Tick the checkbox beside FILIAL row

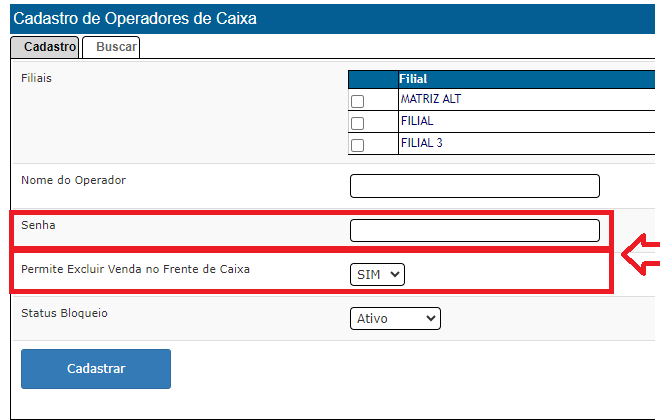tap(357, 123)
